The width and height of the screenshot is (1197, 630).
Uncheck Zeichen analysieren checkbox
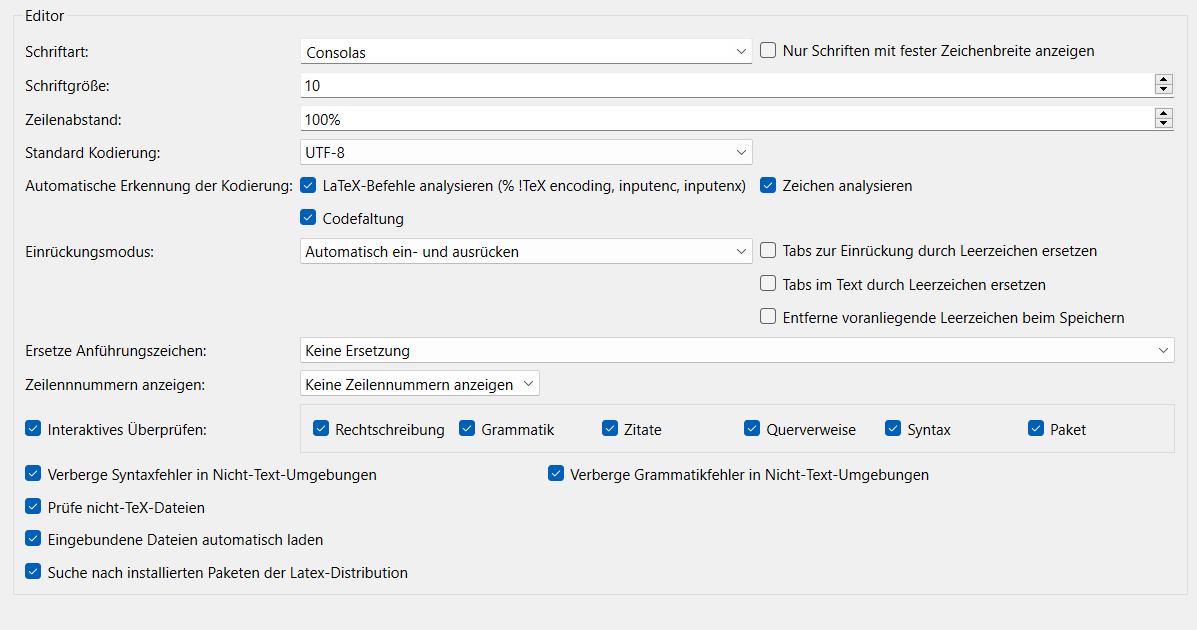point(768,185)
